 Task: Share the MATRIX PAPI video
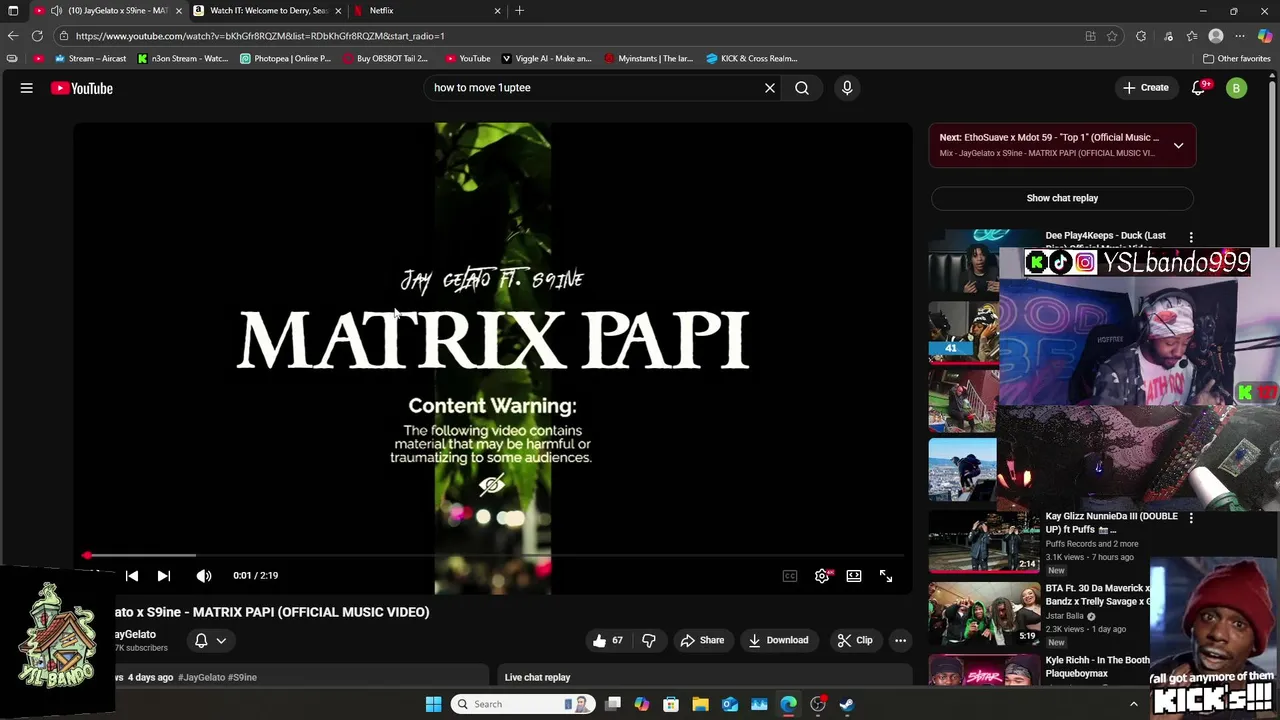pyautogui.click(x=702, y=640)
